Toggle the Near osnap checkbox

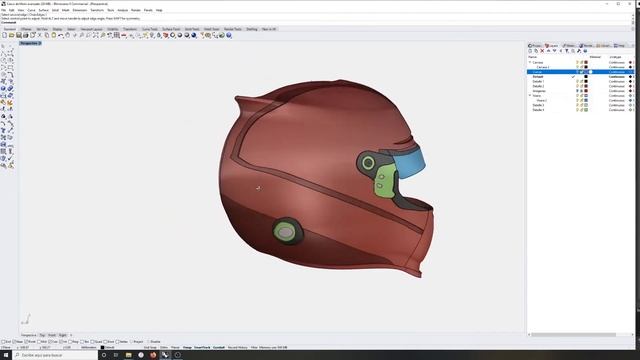(14, 342)
